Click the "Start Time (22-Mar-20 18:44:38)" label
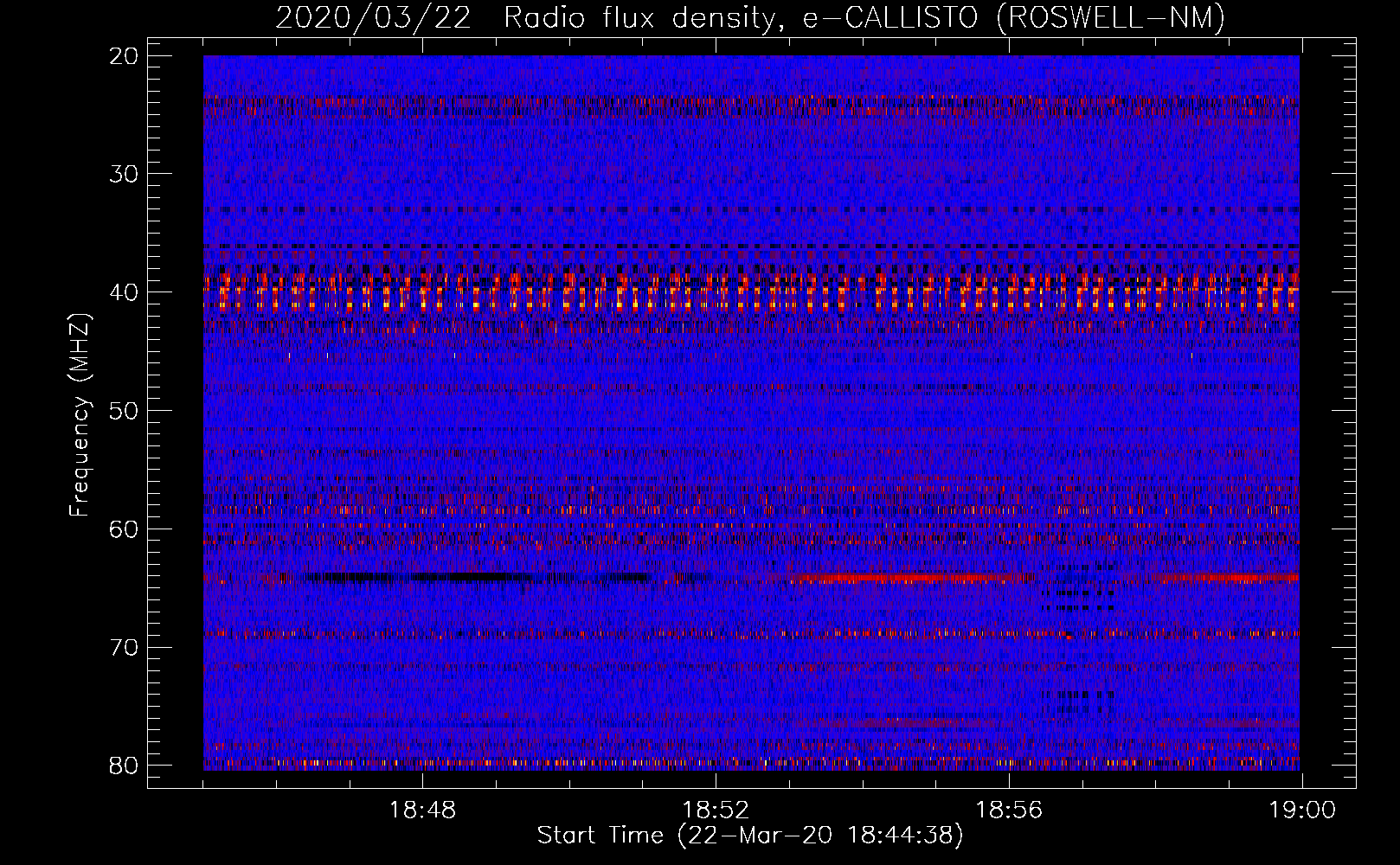Screen dimensions: 1400x865 pos(750,836)
